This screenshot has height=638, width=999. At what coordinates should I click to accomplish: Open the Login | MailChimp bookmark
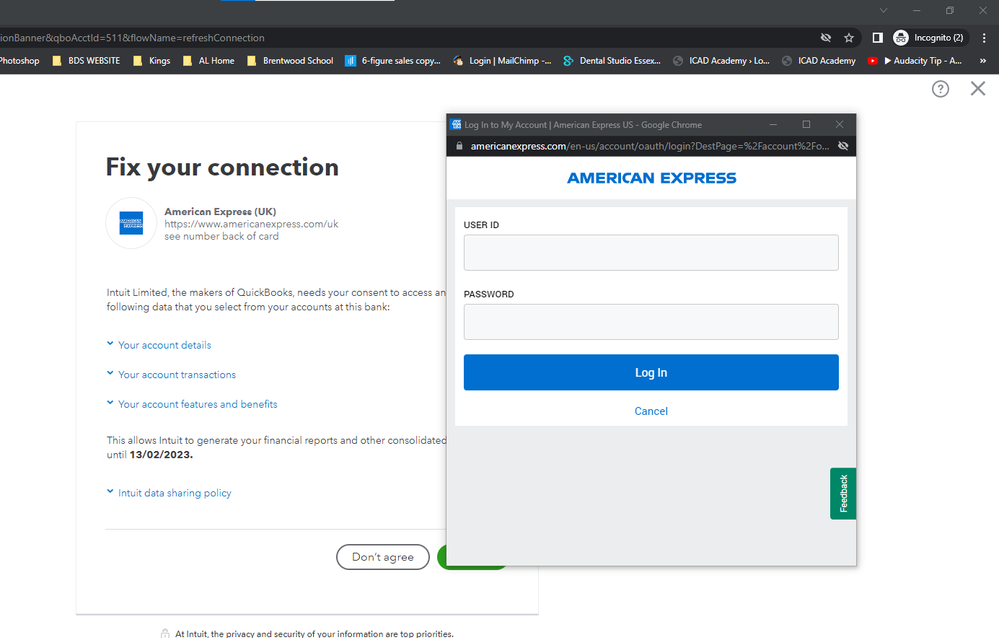point(502,61)
